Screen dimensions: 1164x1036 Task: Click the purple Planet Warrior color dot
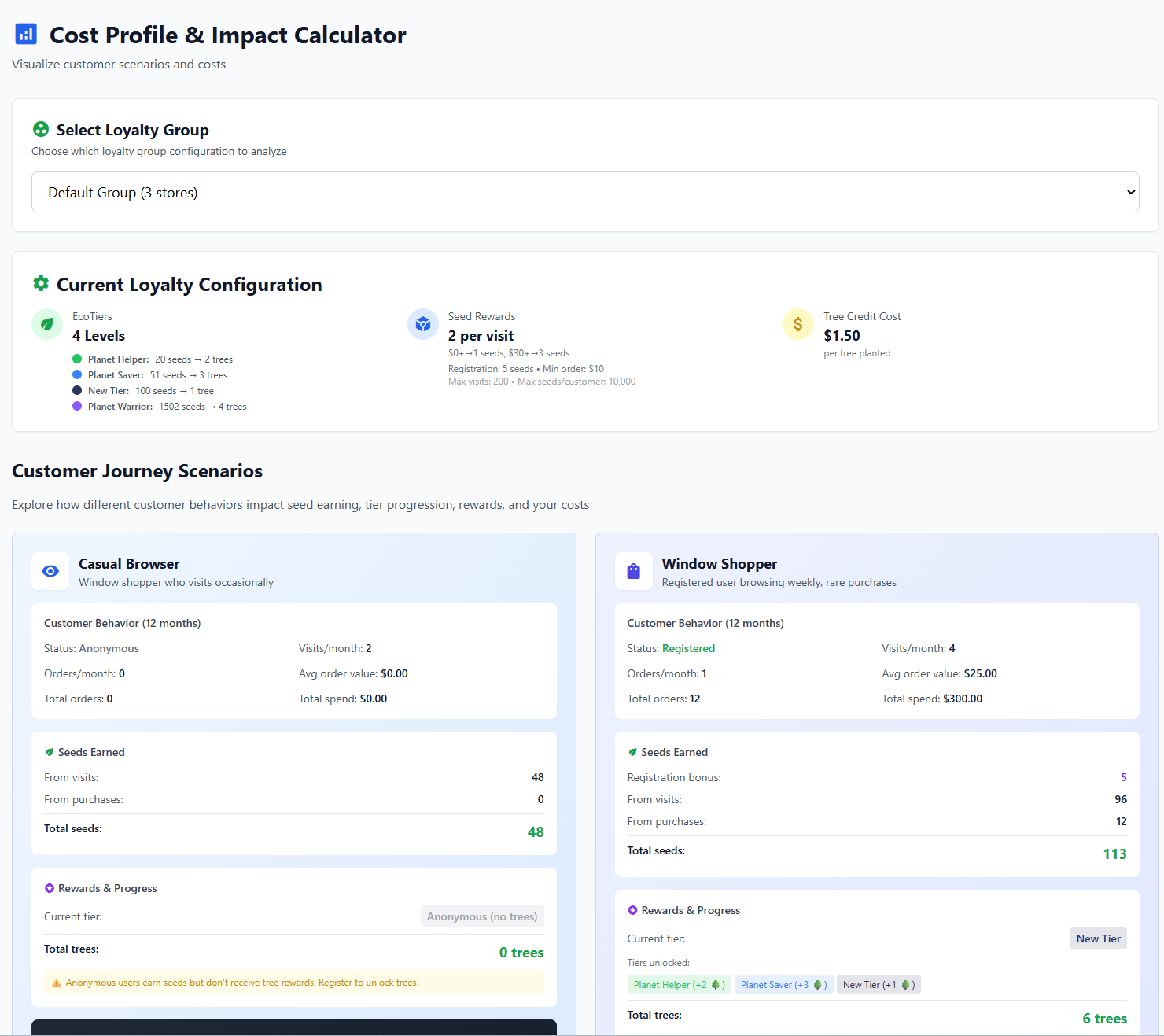(x=77, y=406)
